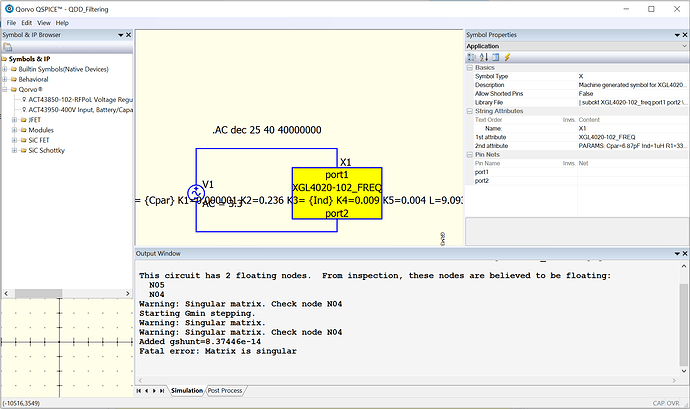Screen dimensions: 690x409
Task: Select ACT43850-102-RFPoL Voltage Regulator symbol
Action: tap(80, 99)
